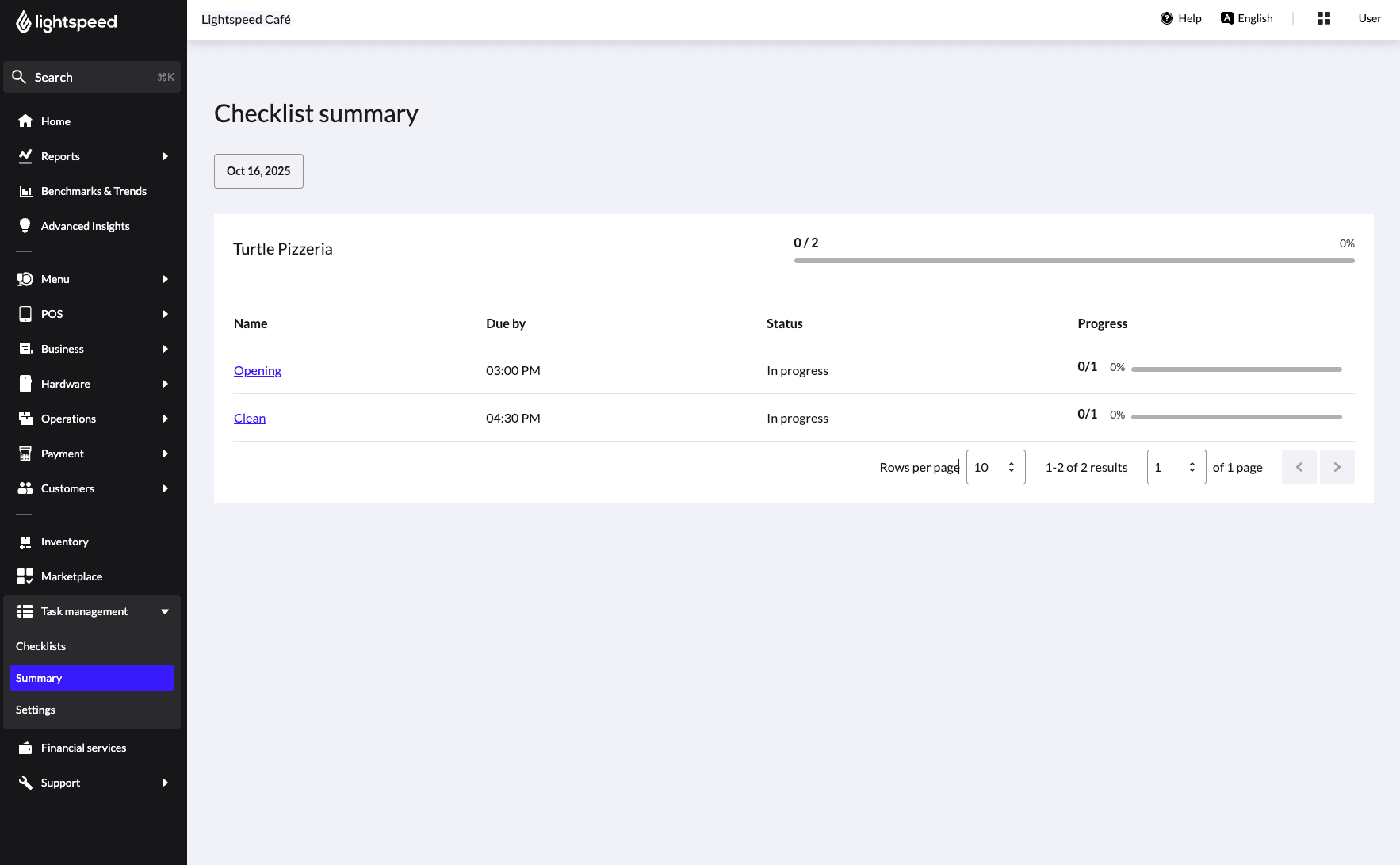Click the Marketplace icon in sidebar

25,576
